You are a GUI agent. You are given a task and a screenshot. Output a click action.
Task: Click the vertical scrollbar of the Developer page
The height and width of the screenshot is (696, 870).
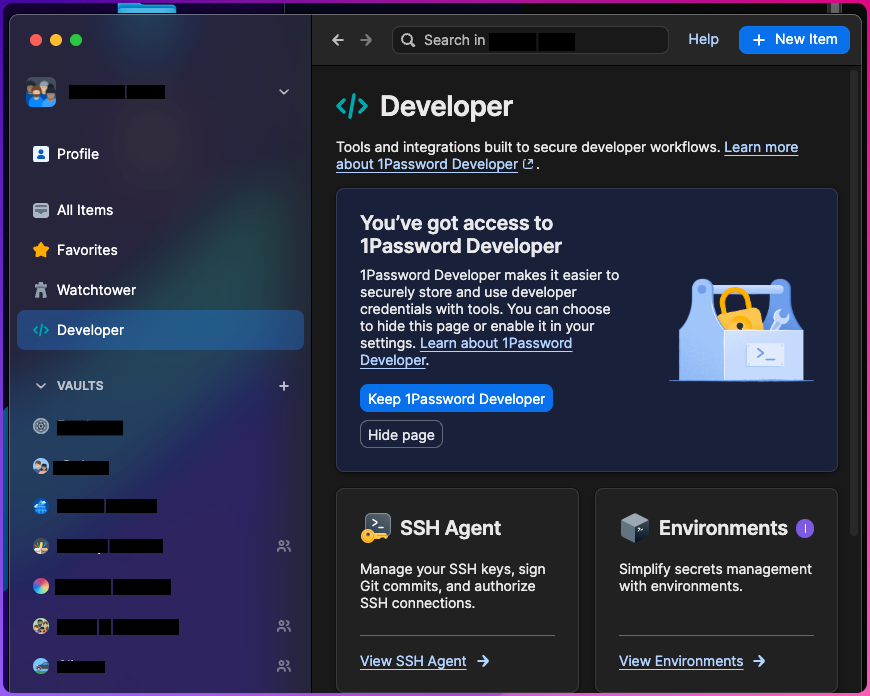pos(854,302)
